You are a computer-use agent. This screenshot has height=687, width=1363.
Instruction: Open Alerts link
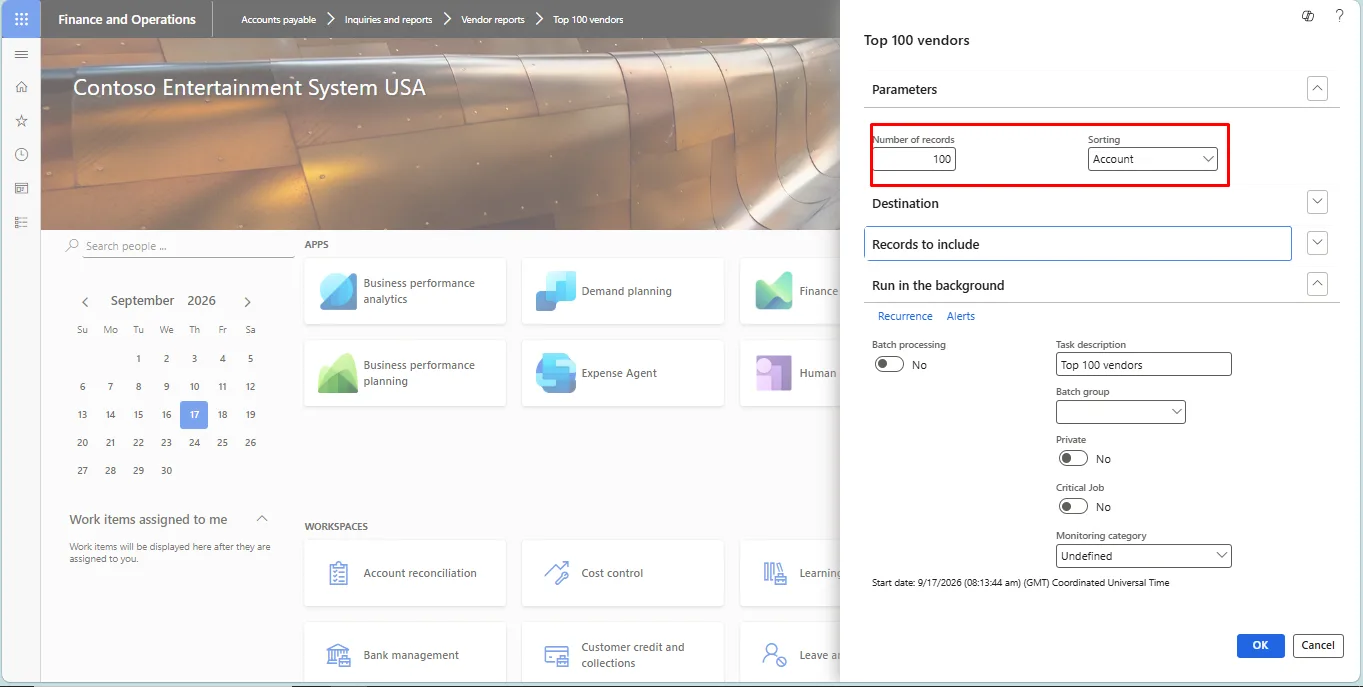click(x=961, y=316)
